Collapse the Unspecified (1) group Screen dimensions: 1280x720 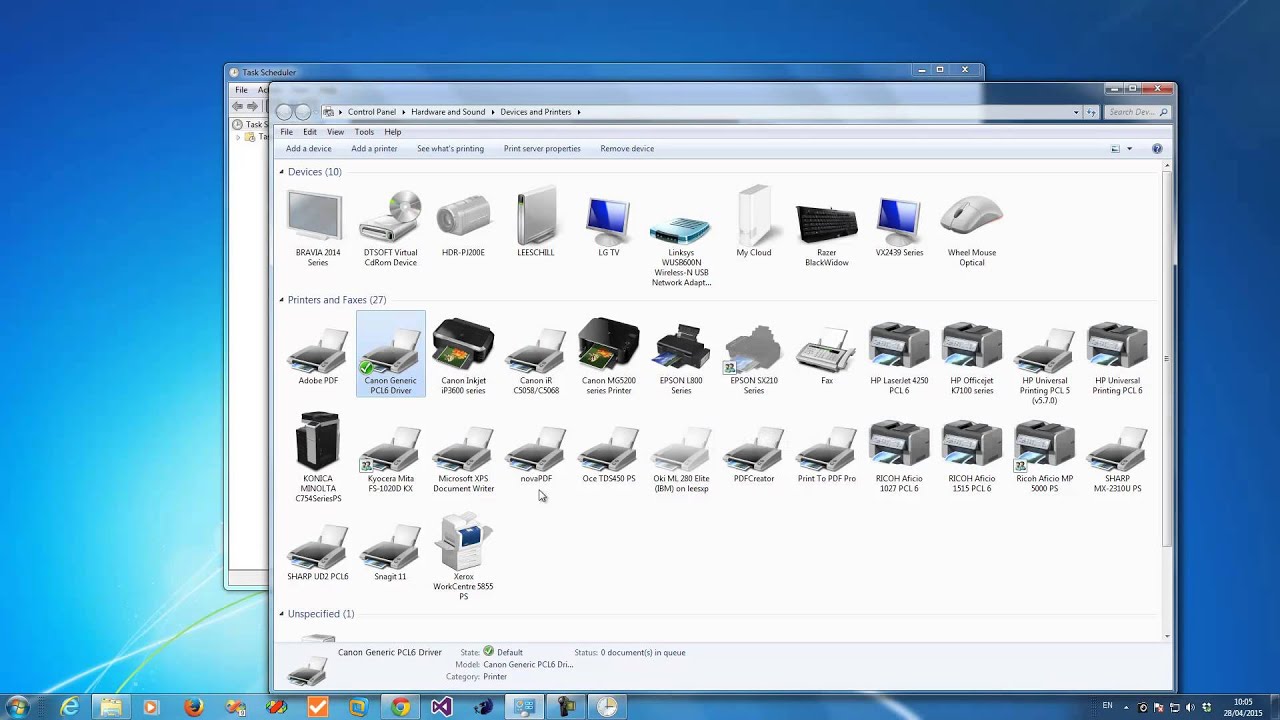(281, 614)
